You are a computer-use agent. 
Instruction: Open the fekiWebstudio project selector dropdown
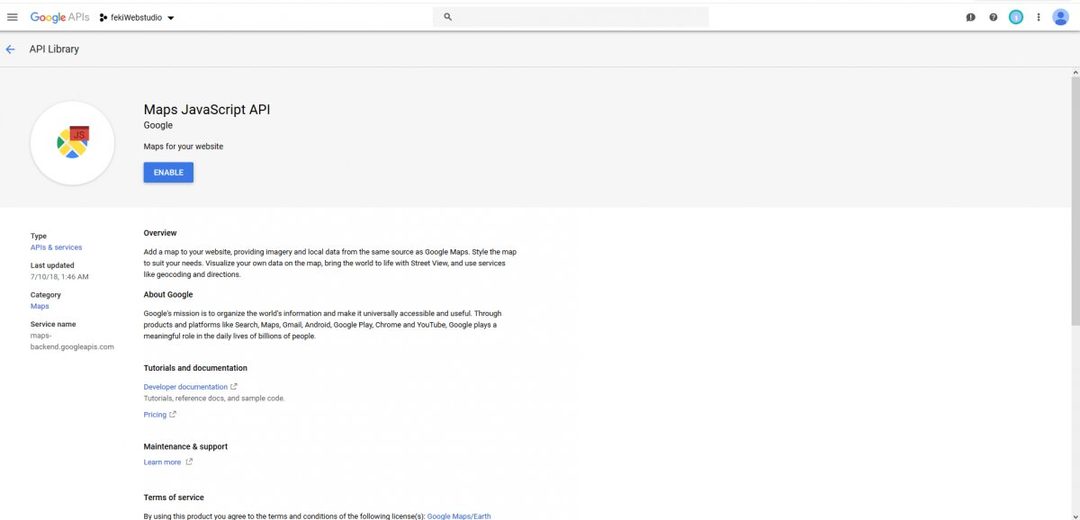coord(137,17)
